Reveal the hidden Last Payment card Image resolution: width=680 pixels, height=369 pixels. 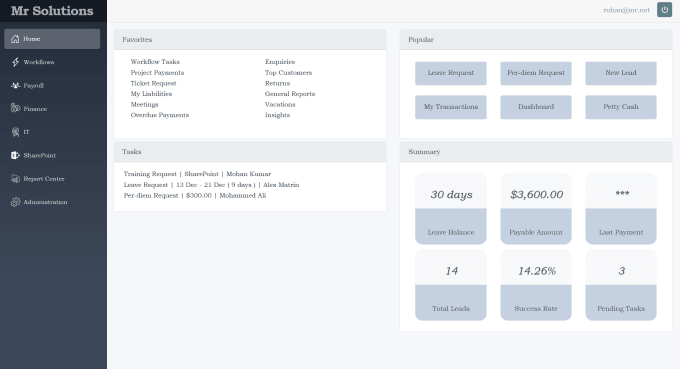pyautogui.click(x=621, y=209)
